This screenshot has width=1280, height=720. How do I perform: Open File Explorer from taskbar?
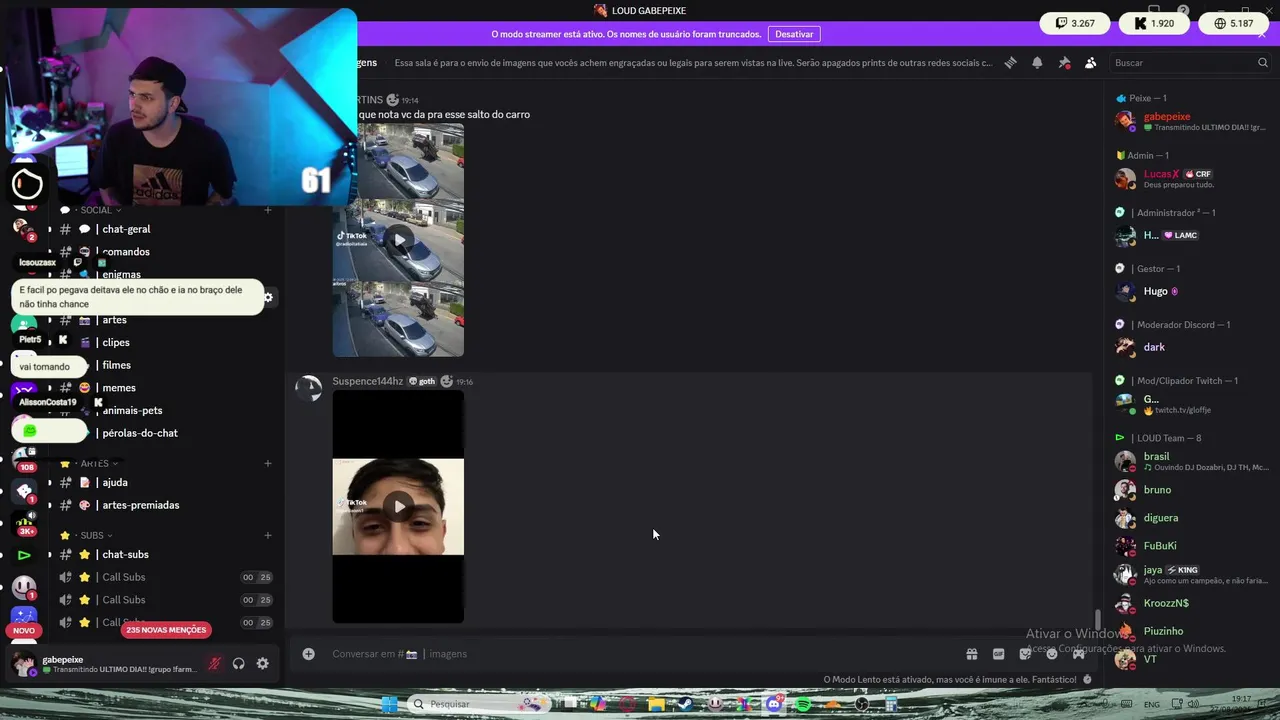(656, 704)
